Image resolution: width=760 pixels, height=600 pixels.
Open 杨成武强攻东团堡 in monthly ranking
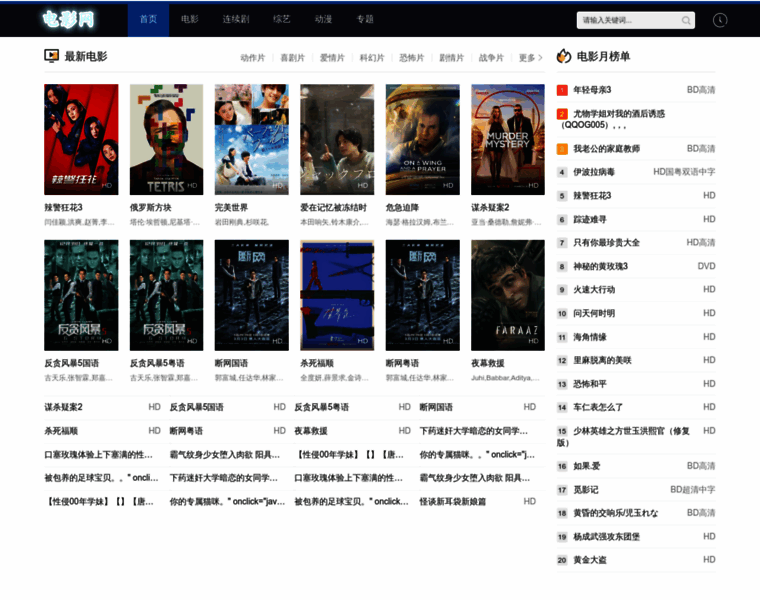pyautogui.click(x=606, y=537)
